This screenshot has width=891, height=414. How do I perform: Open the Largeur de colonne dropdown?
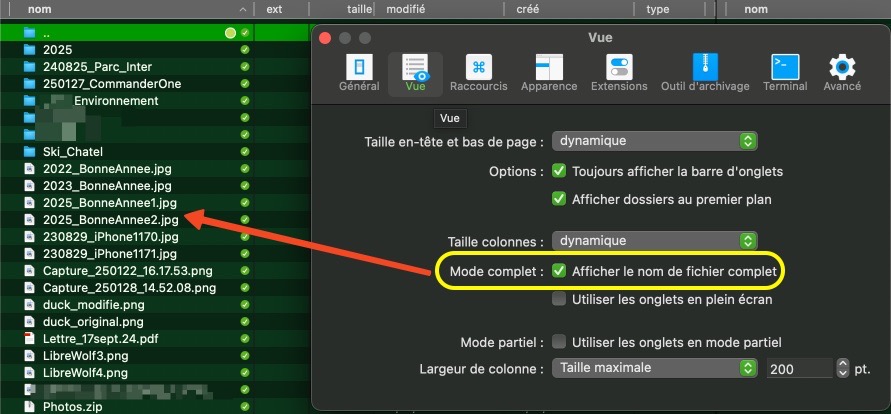tap(655, 368)
